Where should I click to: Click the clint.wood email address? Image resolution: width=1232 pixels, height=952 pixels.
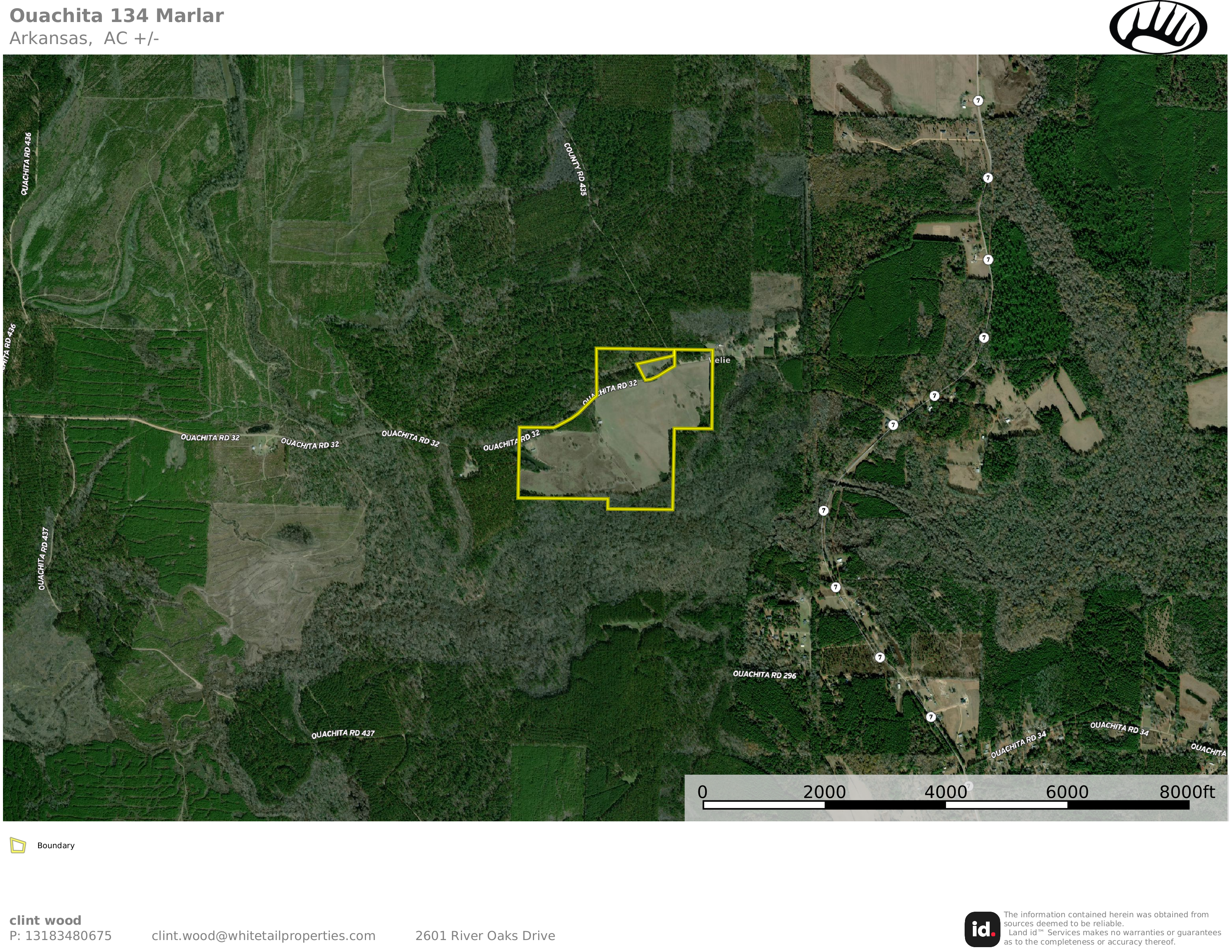point(263,936)
